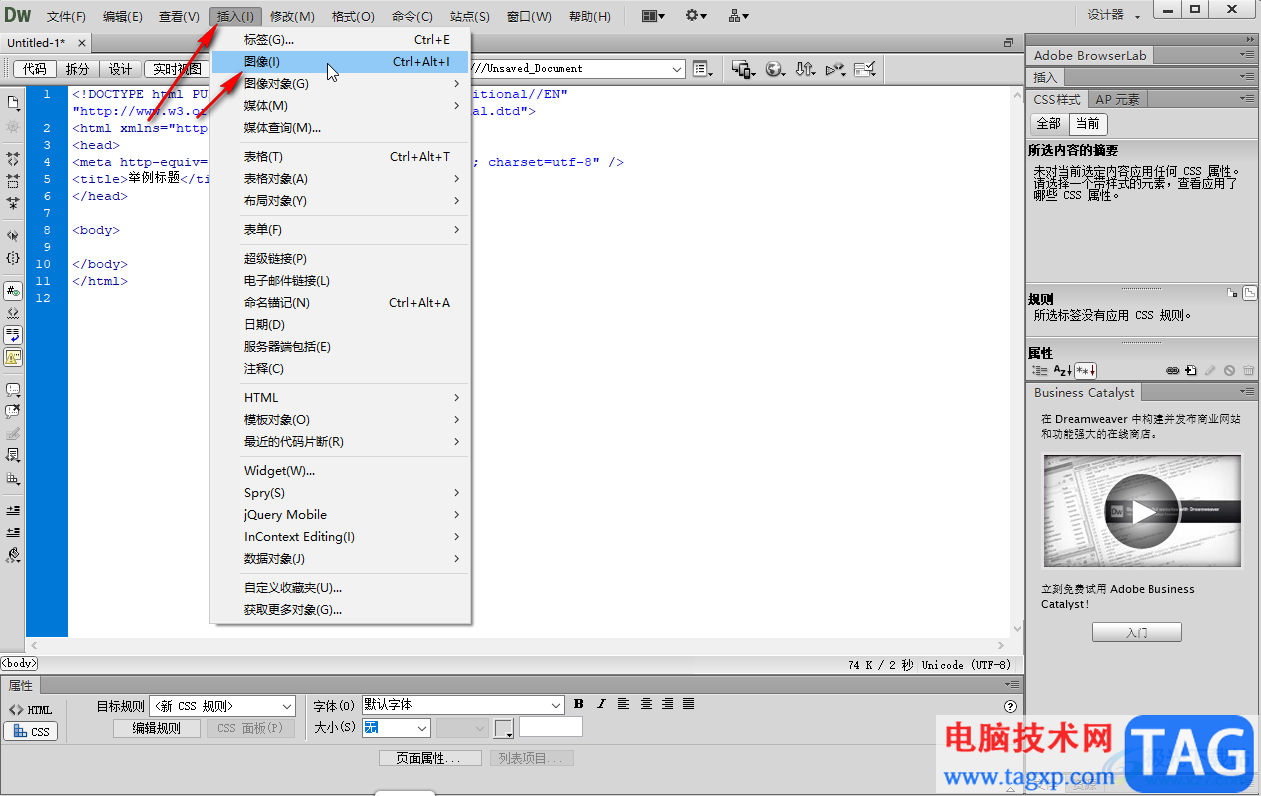Toggle Word wrap icon in coding toolbar
Screen dimensions: 1261x796
(x=13, y=334)
